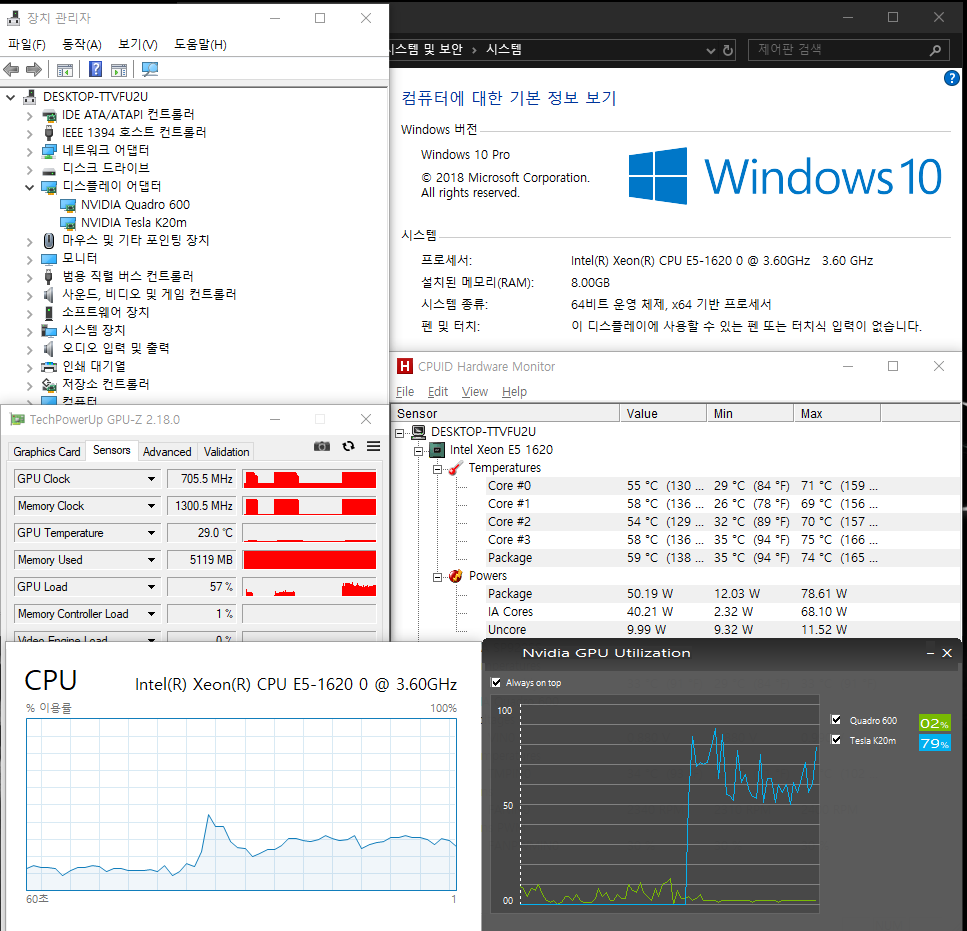Expand the 디스크 드라이브 node

[30, 169]
